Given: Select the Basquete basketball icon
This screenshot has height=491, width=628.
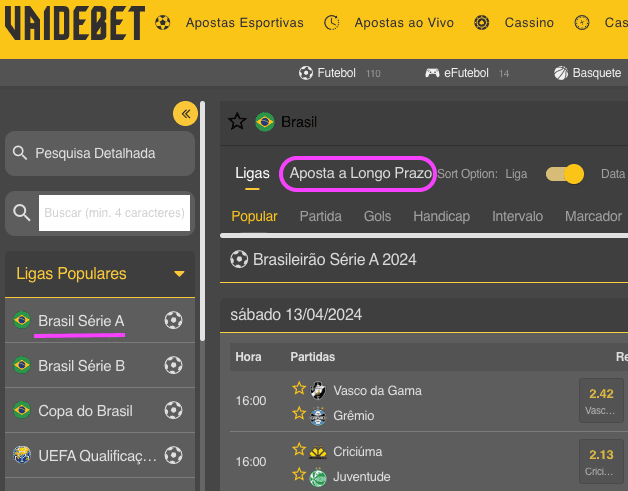Looking at the screenshot, I should coord(561,73).
